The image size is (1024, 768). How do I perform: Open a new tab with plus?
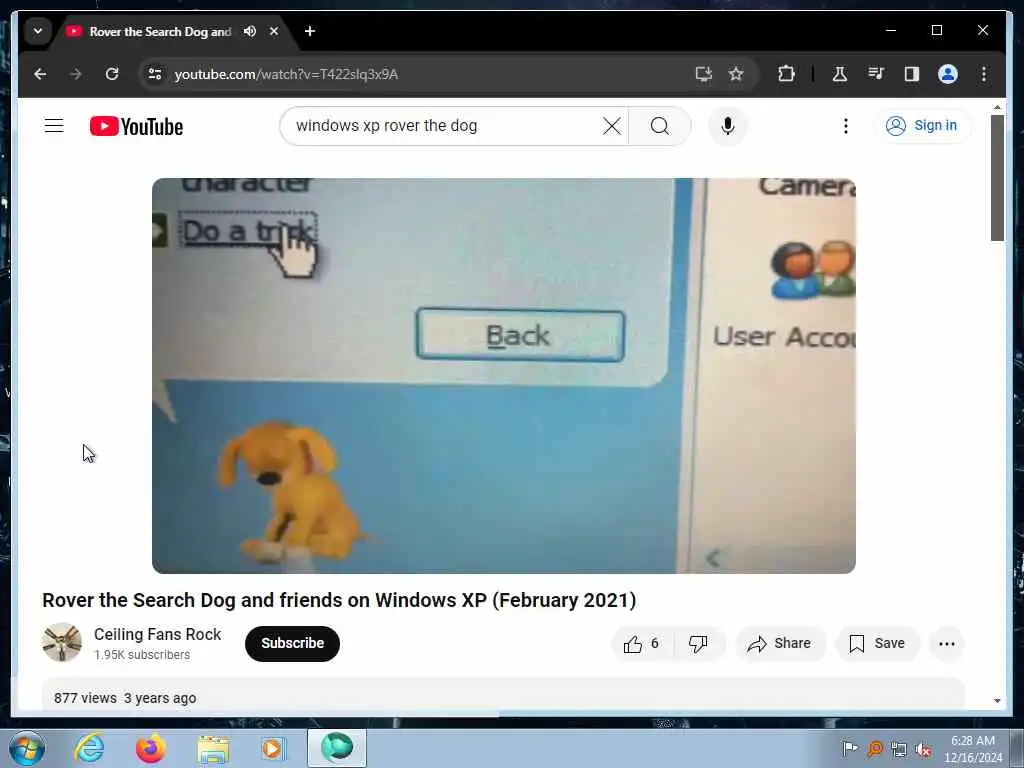point(310,31)
